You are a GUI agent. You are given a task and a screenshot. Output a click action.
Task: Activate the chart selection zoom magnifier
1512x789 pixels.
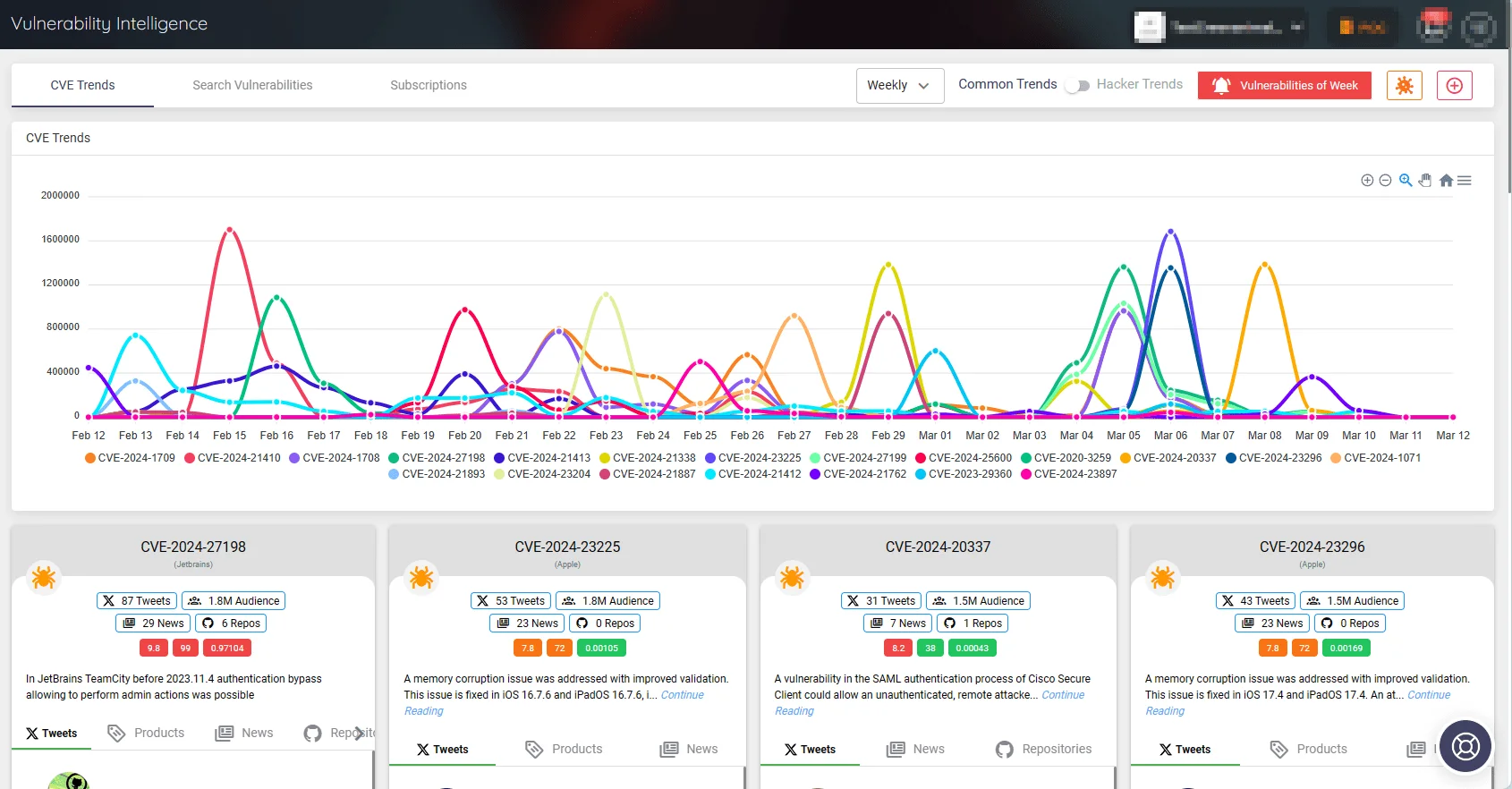point(1406,180)
